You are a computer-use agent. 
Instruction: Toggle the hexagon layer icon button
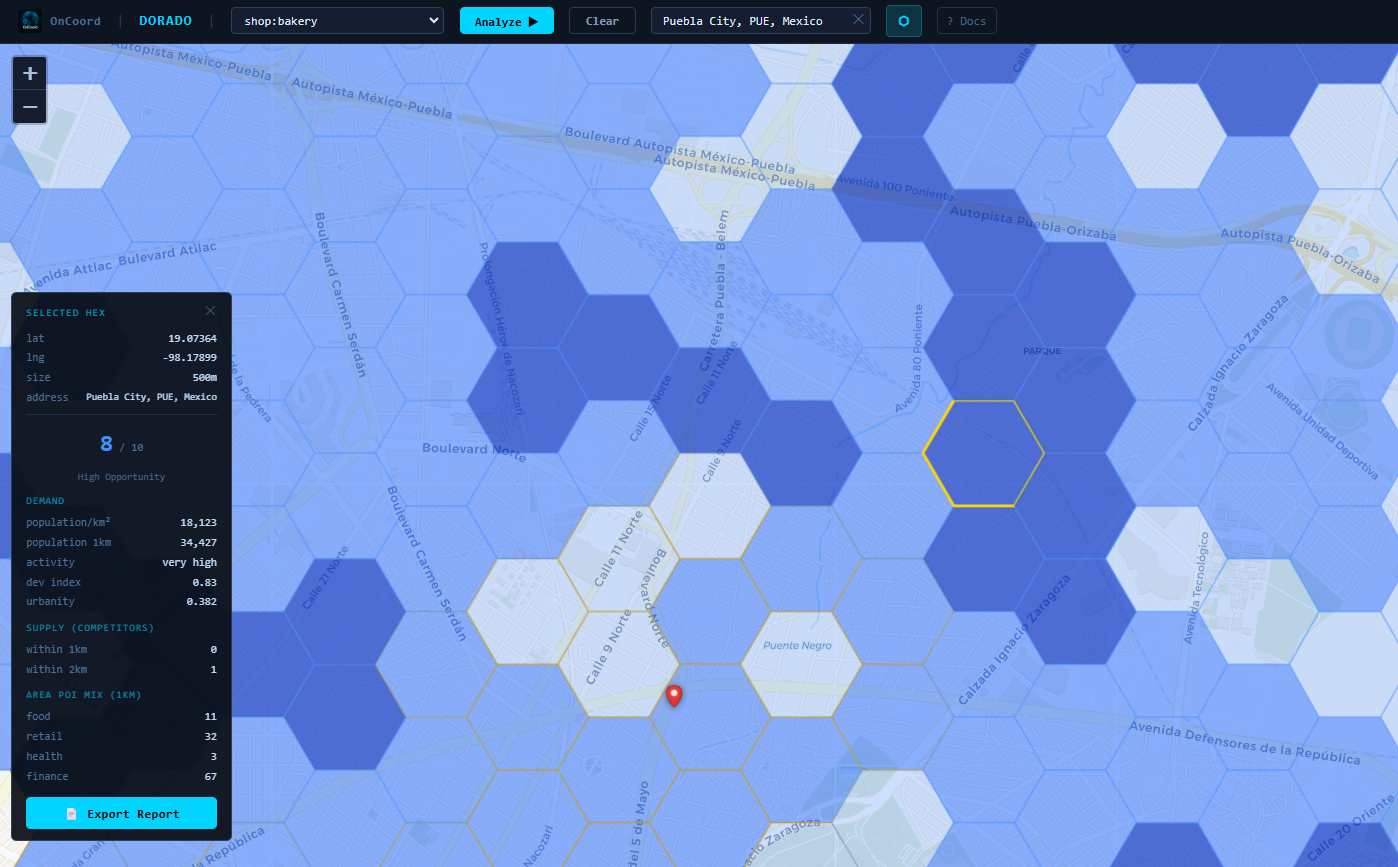pyautogui.click(x=904, y=21)
